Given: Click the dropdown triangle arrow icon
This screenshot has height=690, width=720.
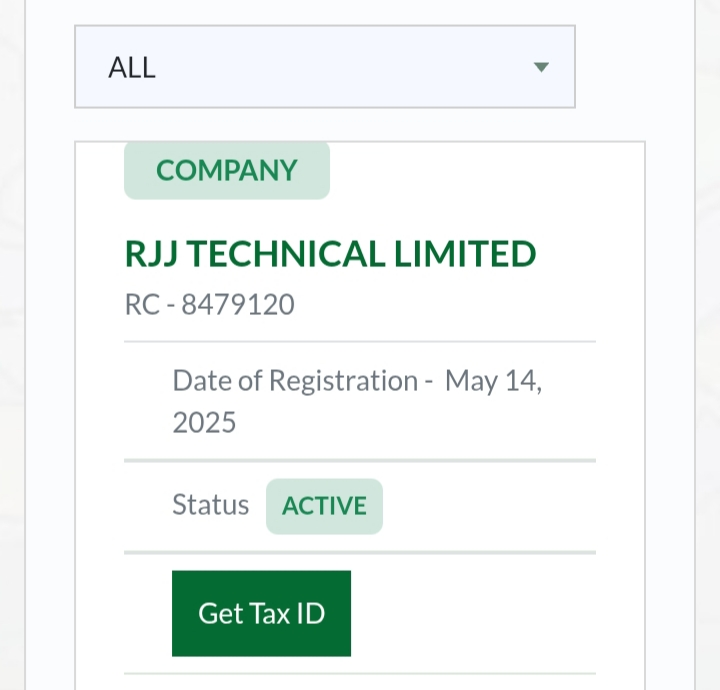Looking at the screenshot, I should (541, 67).
